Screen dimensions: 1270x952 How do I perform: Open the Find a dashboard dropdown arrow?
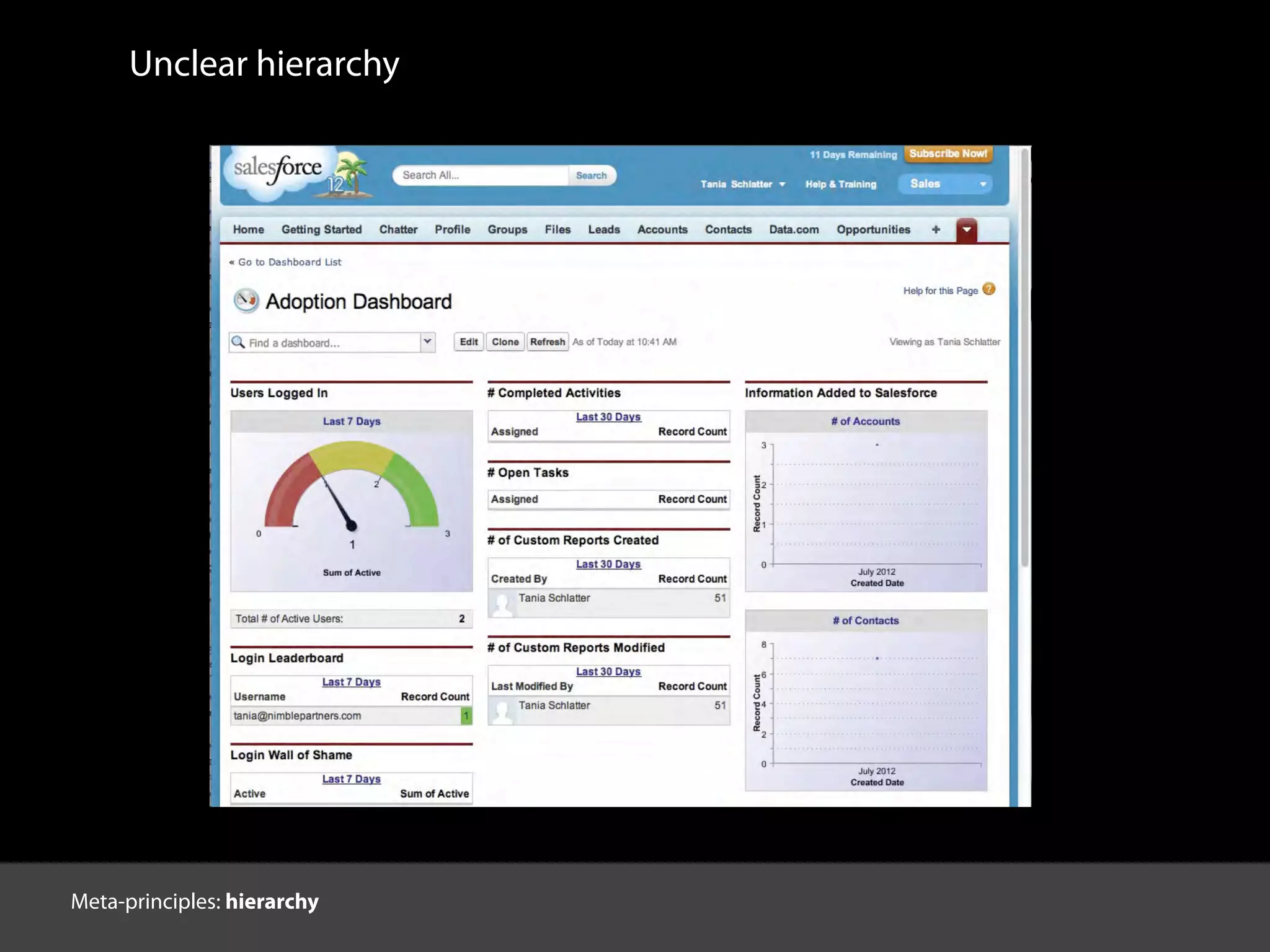(x=427, y=342)
